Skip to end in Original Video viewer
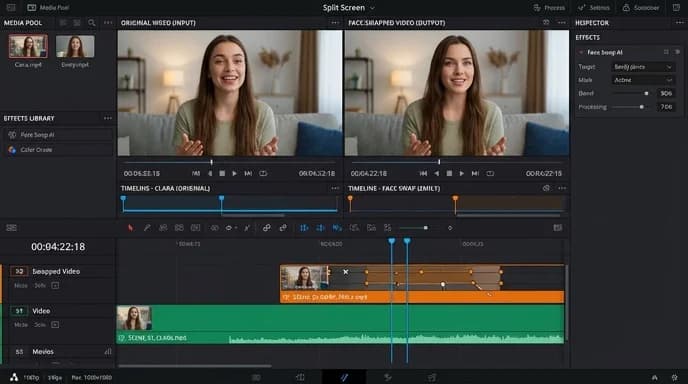688x384 pixels. [248, 173]
